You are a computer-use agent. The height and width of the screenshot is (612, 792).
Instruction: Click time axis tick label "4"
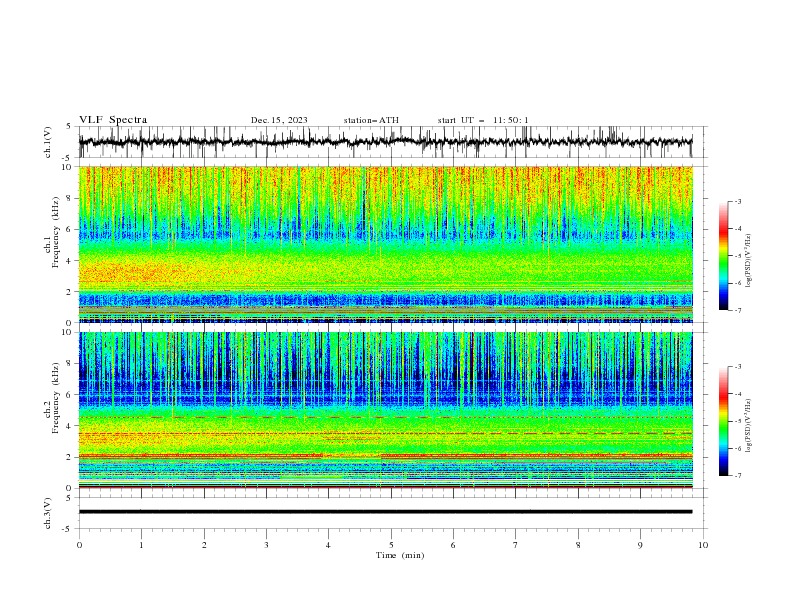click(328, 545)
